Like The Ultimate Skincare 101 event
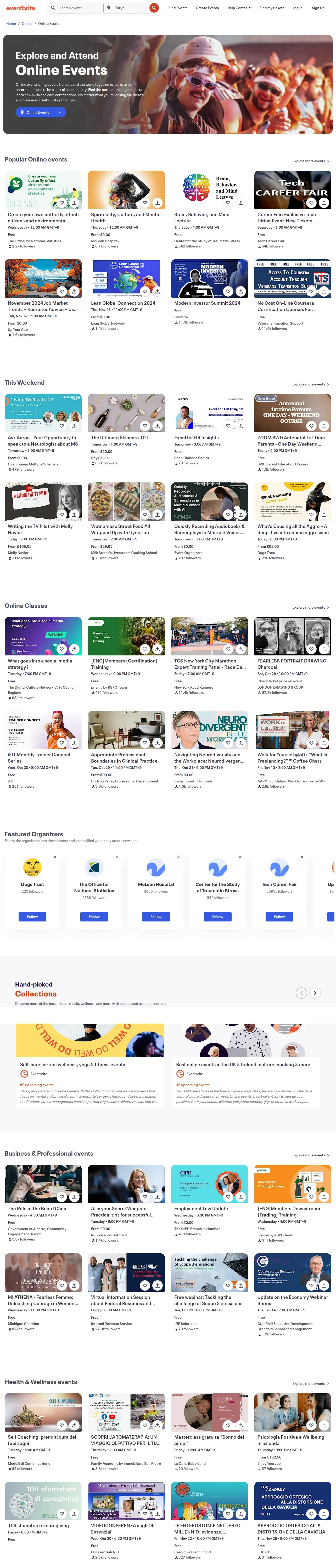The width and height of the screenshot is (336, 1568). 144,425
